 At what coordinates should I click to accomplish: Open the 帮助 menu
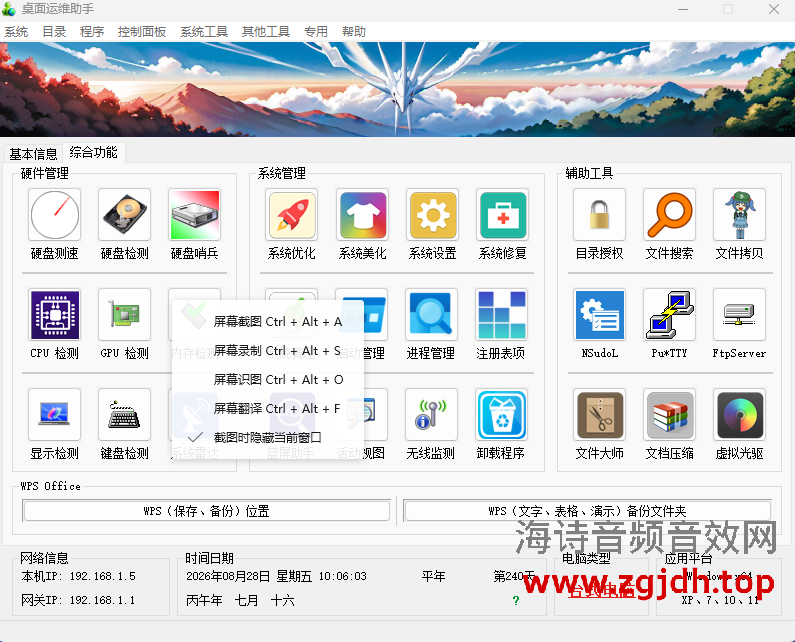354,32
